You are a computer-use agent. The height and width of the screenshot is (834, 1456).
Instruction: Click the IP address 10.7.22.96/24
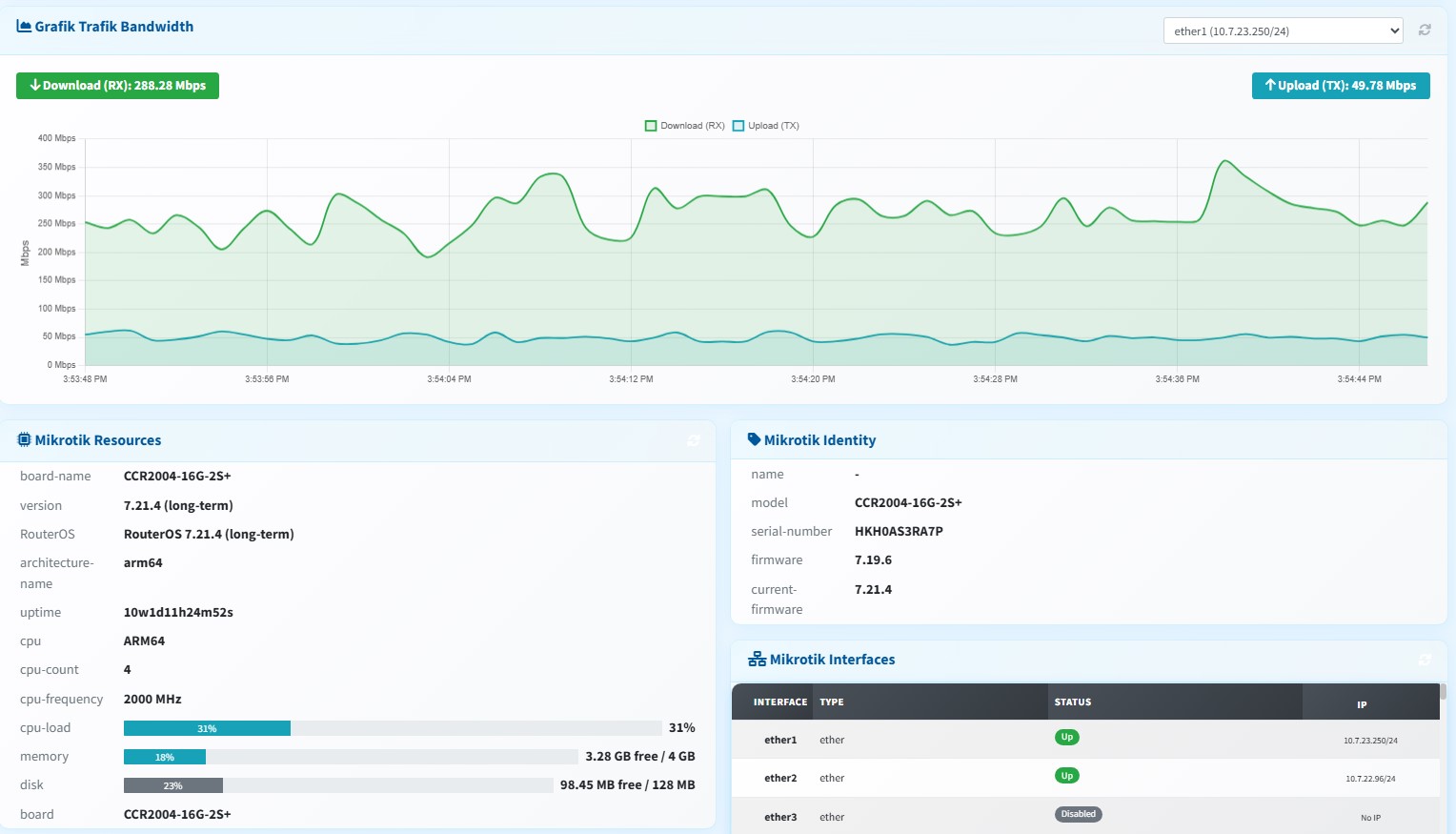[1371, 779]
